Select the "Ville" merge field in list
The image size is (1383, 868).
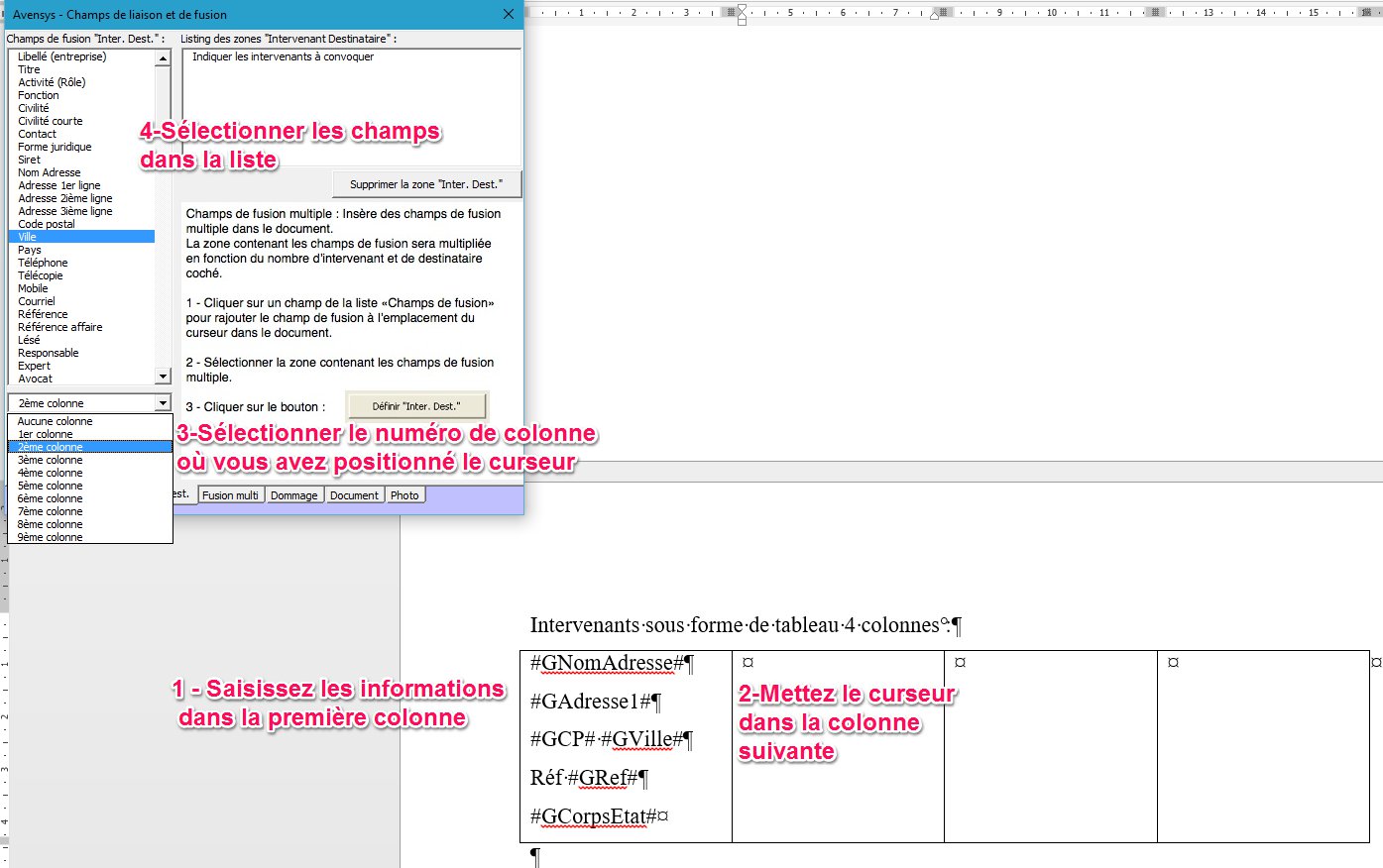click(x=28, y=237)
